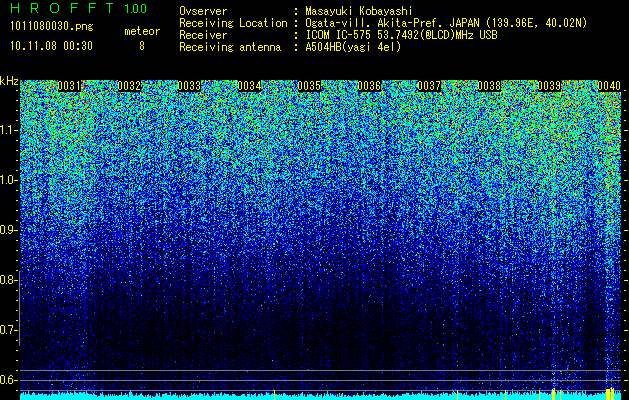This screenshot has height=400, width=629.
Task: Click the Ovserver field label
Action: pyautogui.click(x=203, y=11)
